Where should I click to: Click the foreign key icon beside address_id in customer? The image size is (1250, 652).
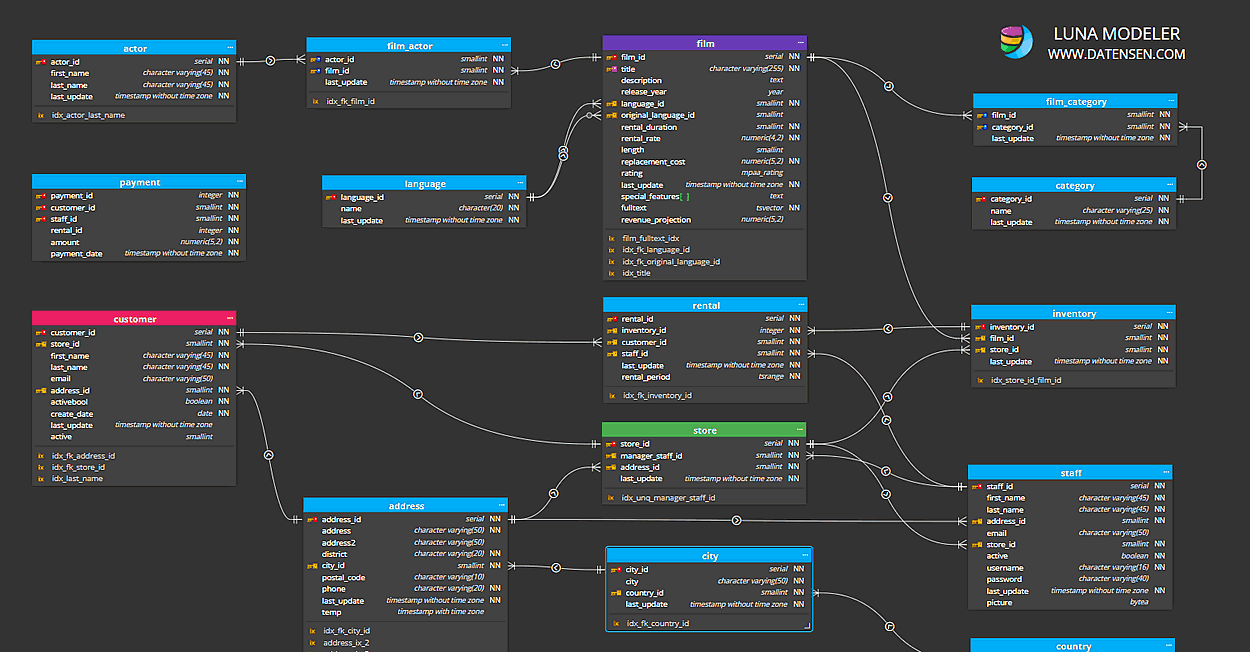(x=42, y=389)
